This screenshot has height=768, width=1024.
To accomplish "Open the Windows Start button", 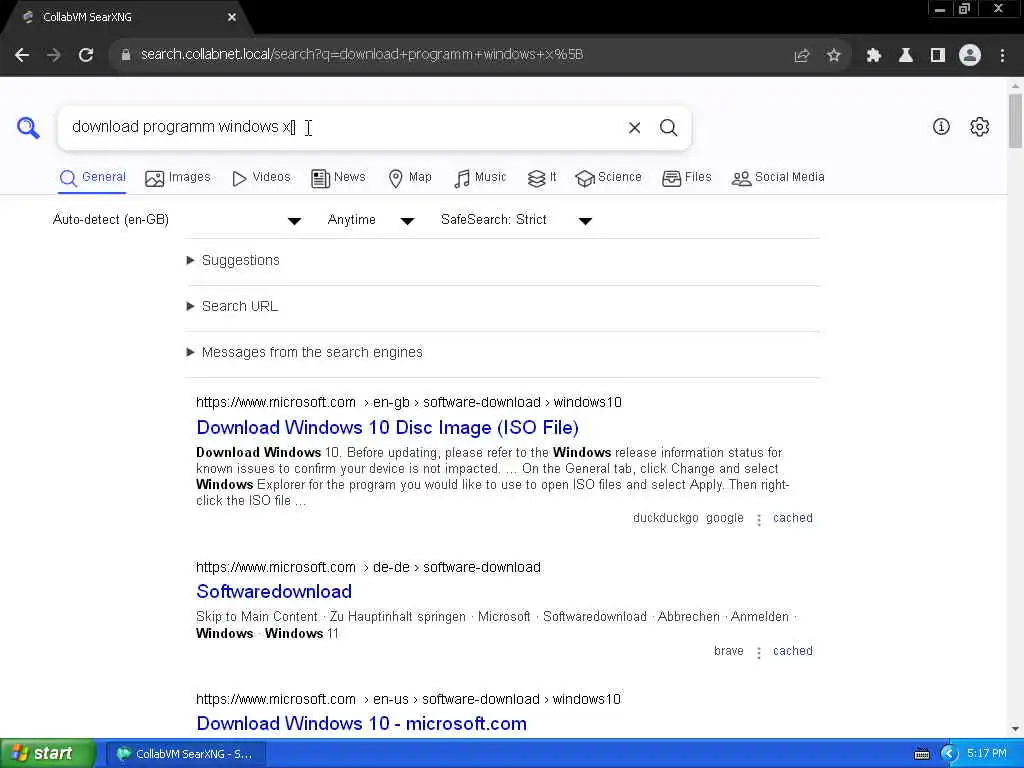I will point(48,754).
